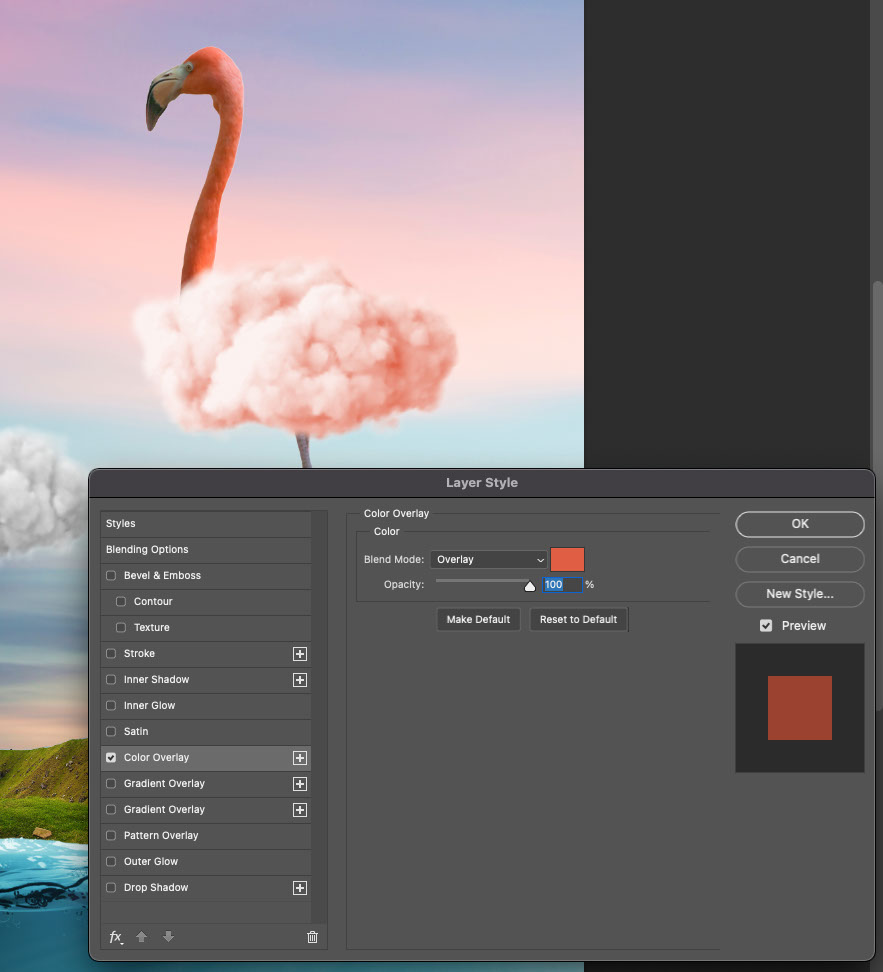Open the Styles section
The image size is (883, 972).
[121, 524]
